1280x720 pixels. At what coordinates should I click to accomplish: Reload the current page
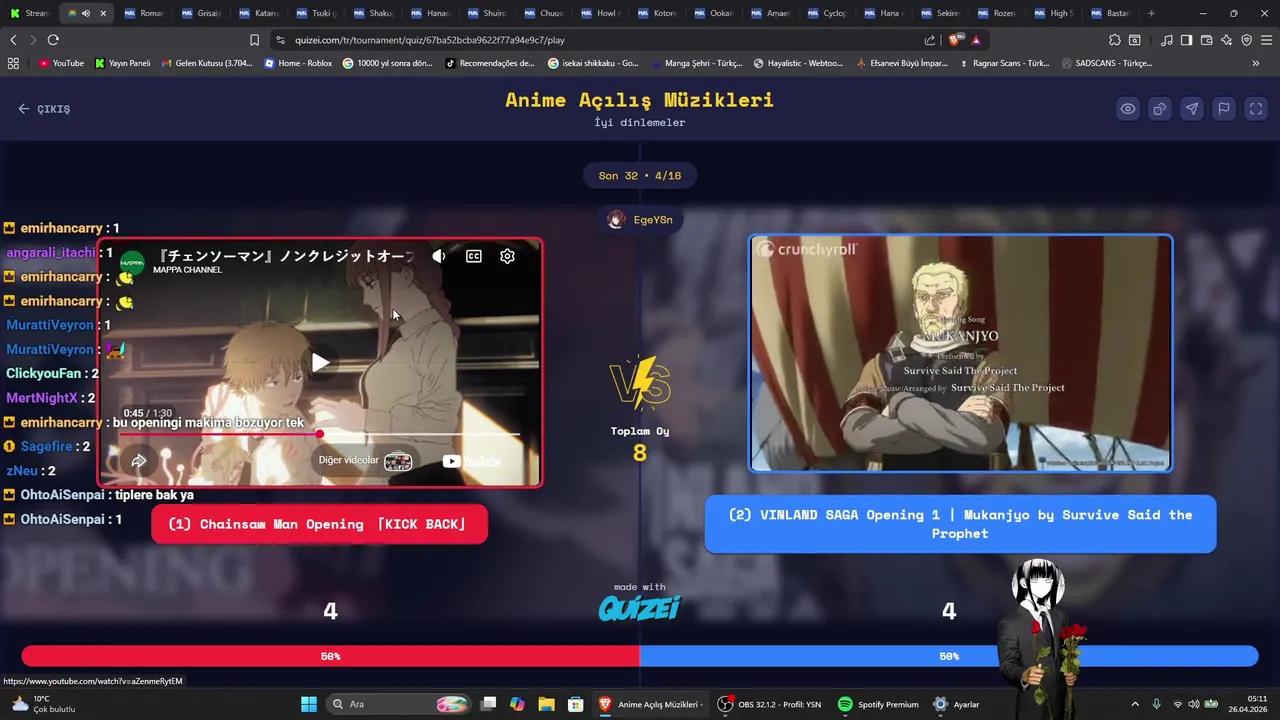pyautogui.click(x=53, y=40)
